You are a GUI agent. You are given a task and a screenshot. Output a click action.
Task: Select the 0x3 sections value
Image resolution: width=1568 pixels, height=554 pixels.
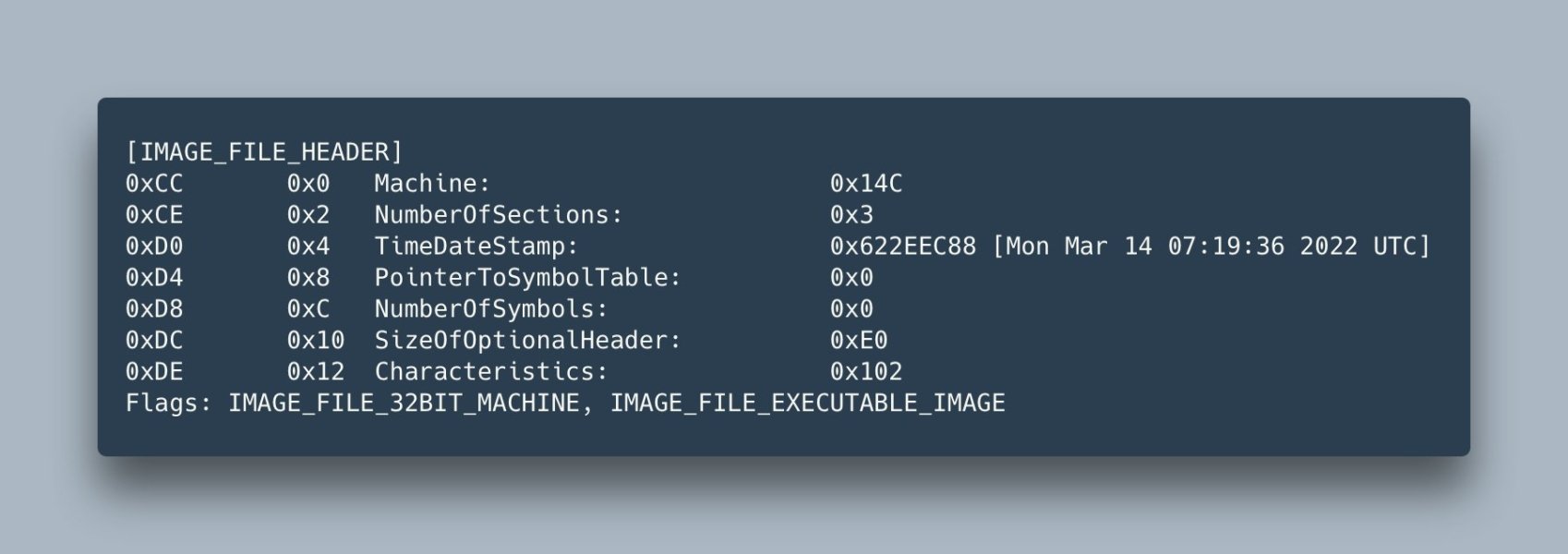click(x=850, y=215)
